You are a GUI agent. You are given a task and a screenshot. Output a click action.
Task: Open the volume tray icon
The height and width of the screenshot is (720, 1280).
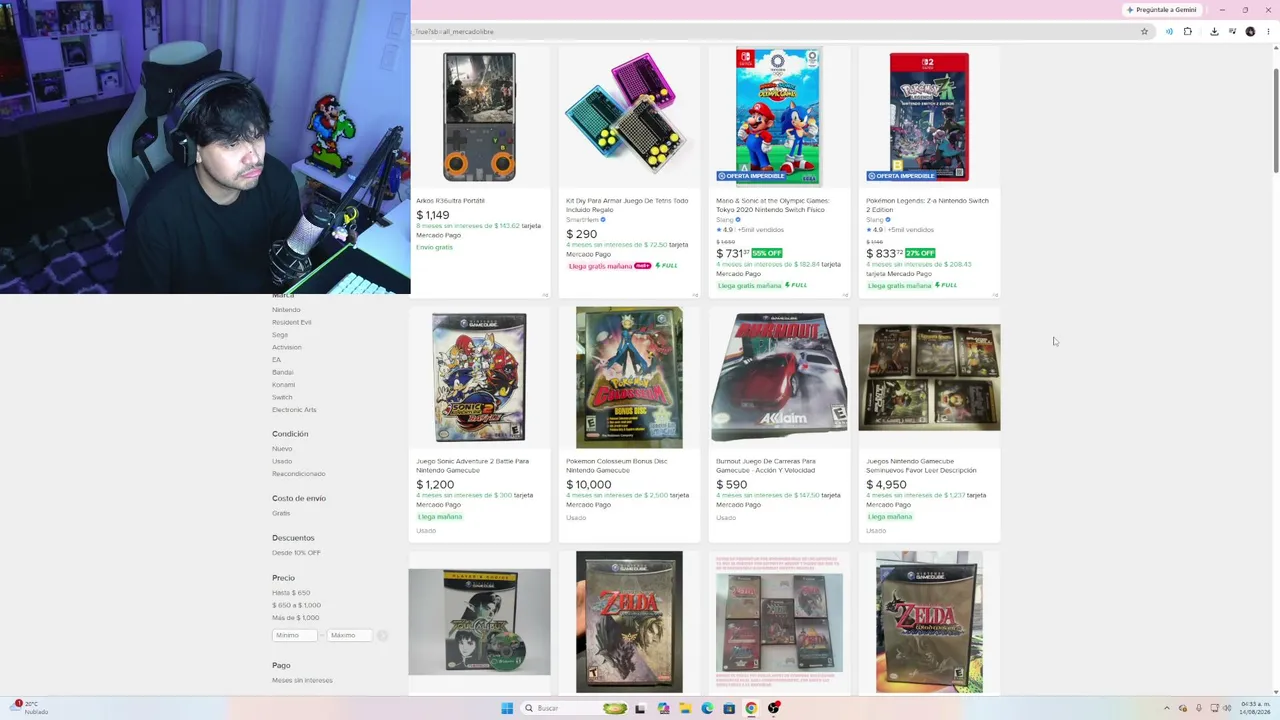1229,708
